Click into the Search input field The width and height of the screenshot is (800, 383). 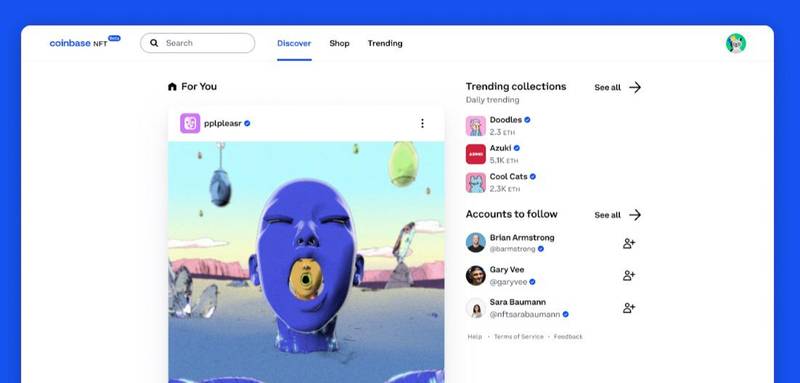197,43
